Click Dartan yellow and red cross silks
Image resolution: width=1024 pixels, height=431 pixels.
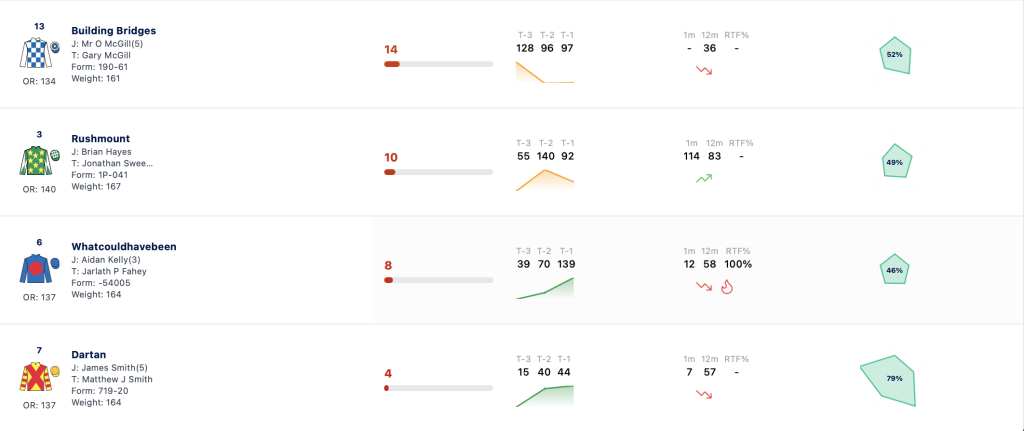[x=39, y=377]
